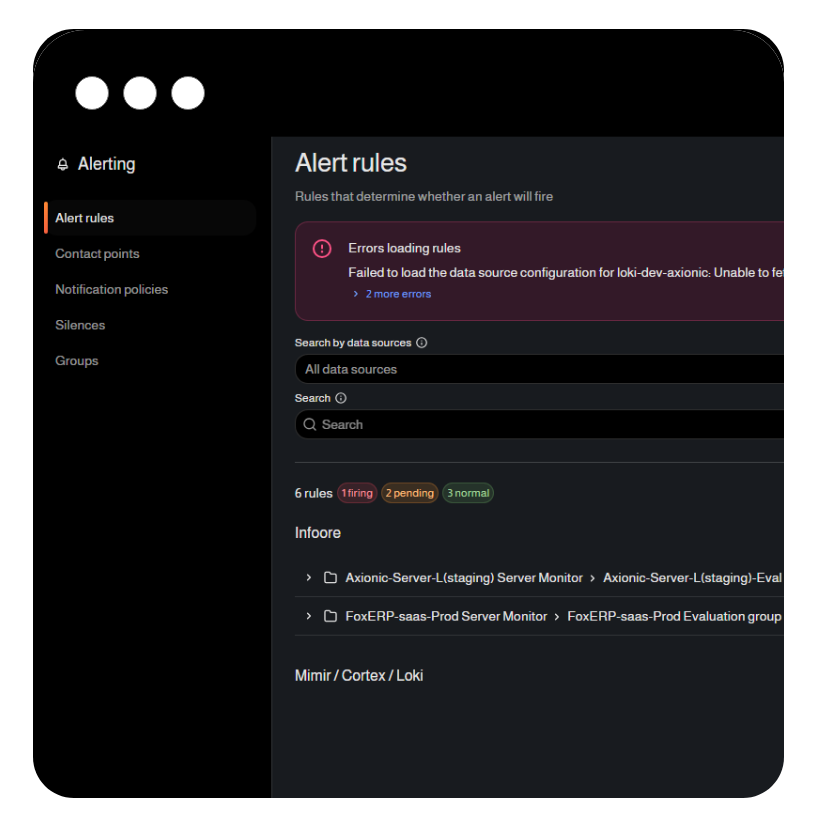Click the first white circle window control

[x=92, y=93]
